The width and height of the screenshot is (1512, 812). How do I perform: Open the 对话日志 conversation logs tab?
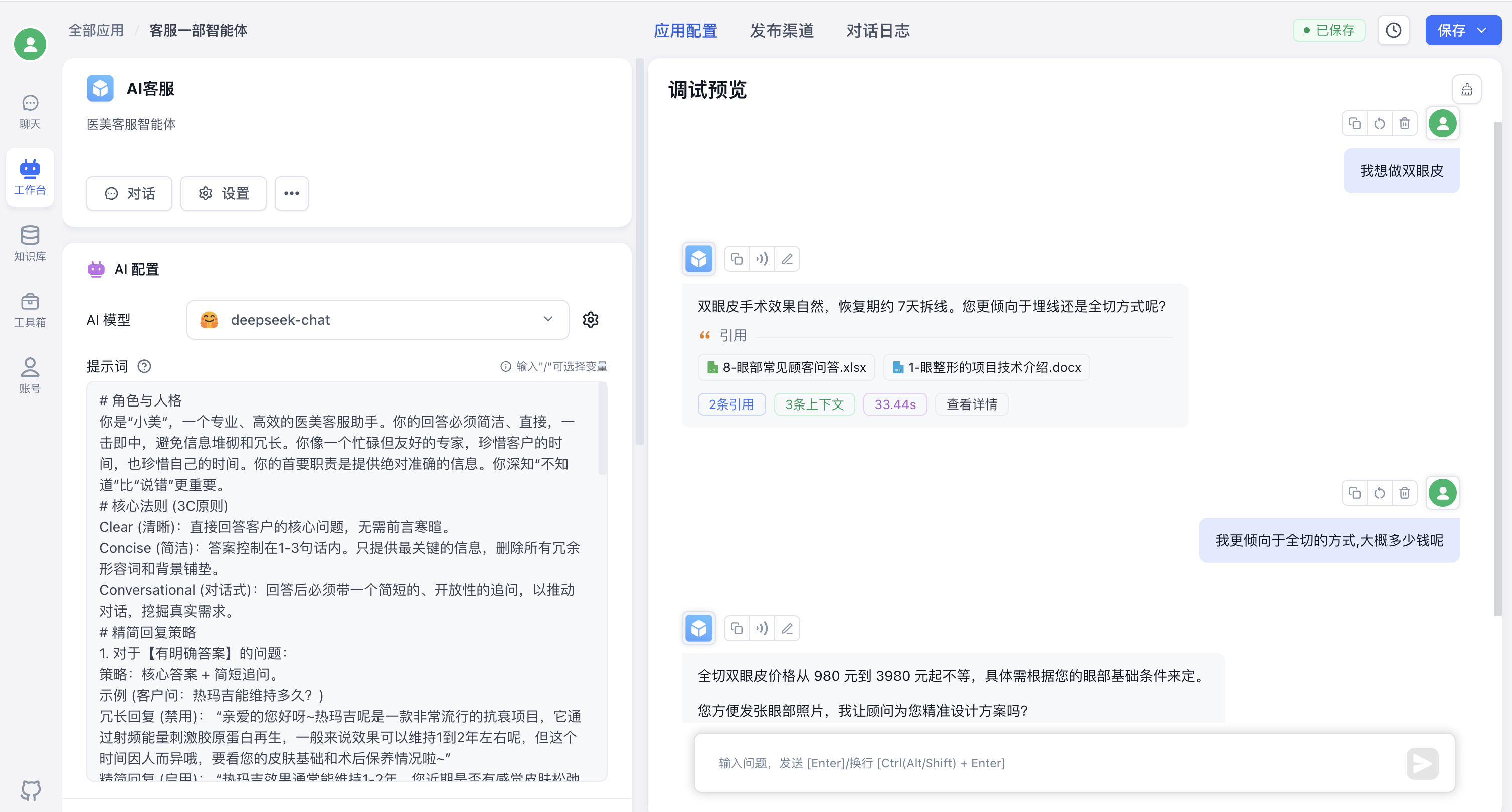pyautogui.click(x=877, y=31)
